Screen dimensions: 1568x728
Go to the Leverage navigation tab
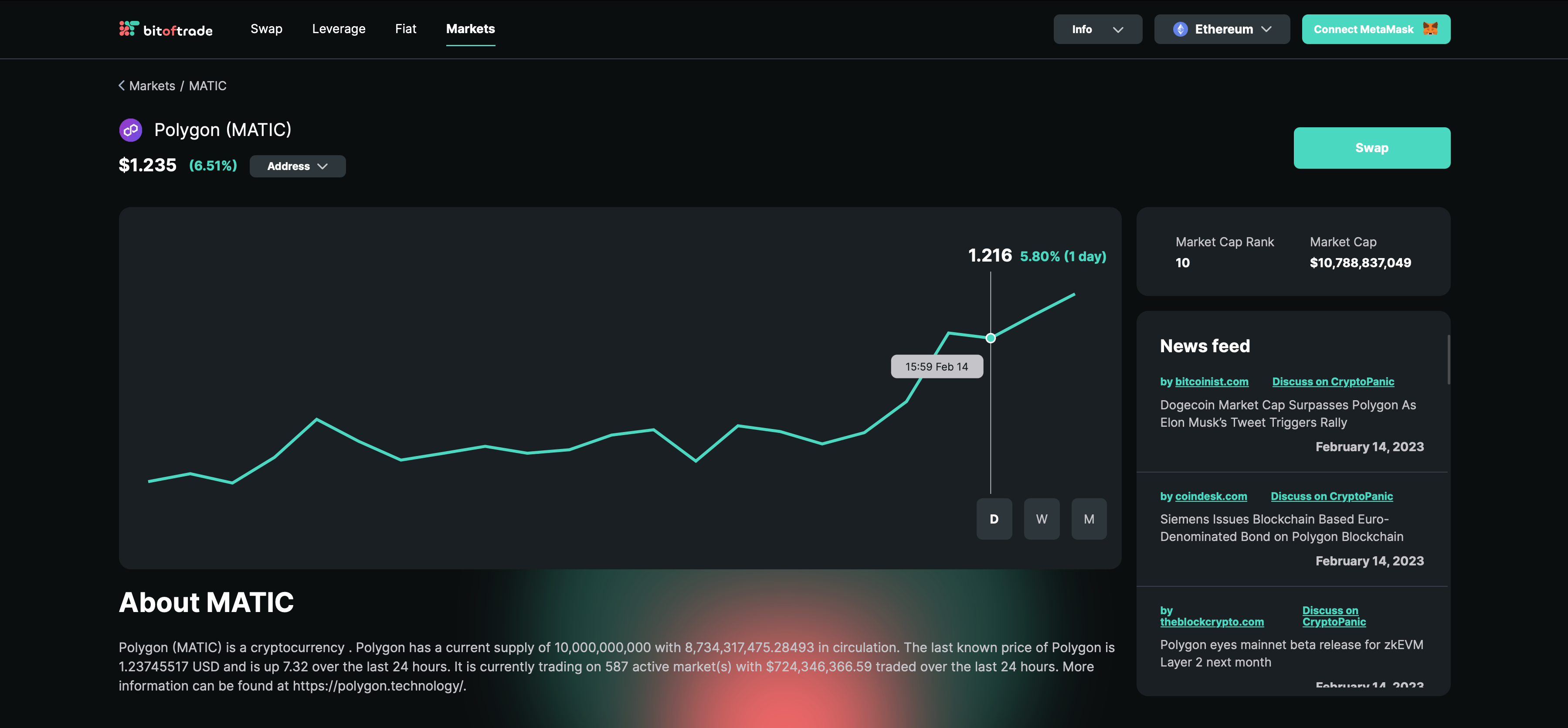pos(339,29)
